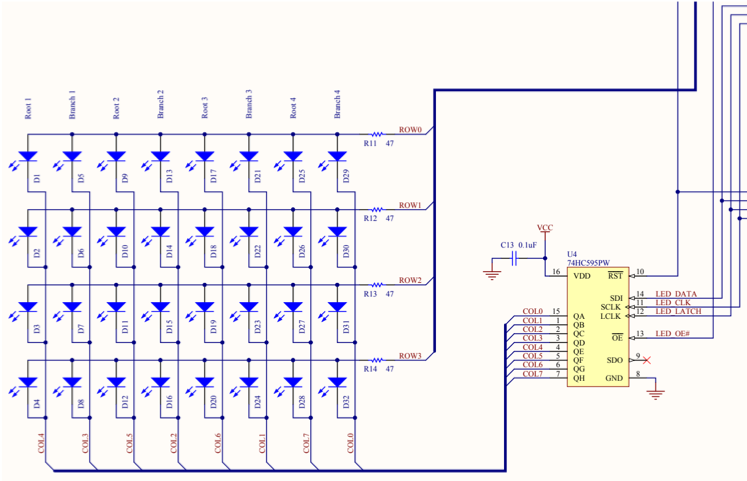The width and height of the screenshot is (747, 481).
Task: Pick the LED symbol D13
Action: [161, 157]
